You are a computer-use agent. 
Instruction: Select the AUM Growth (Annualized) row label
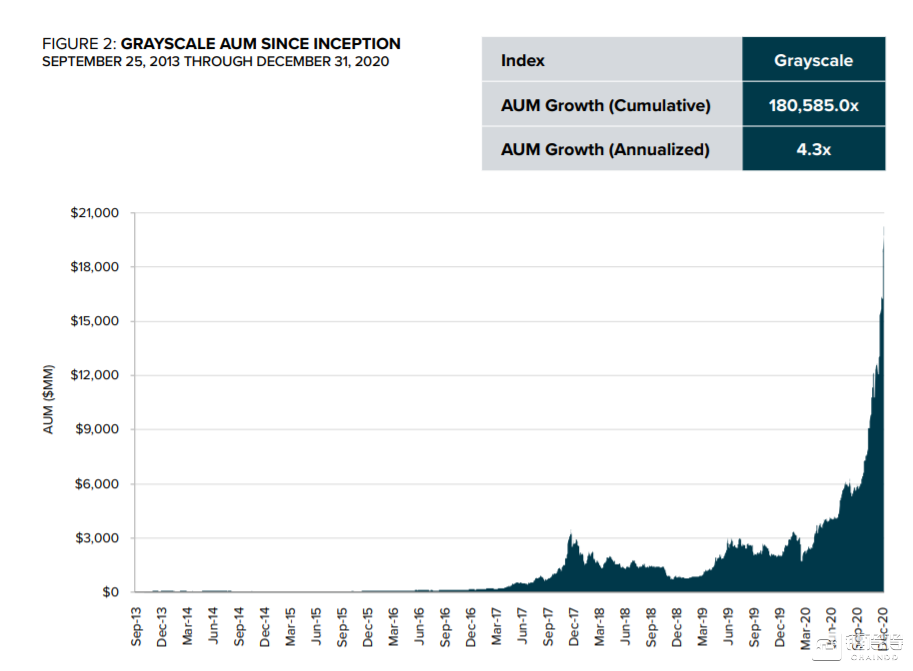coord(605,149)
